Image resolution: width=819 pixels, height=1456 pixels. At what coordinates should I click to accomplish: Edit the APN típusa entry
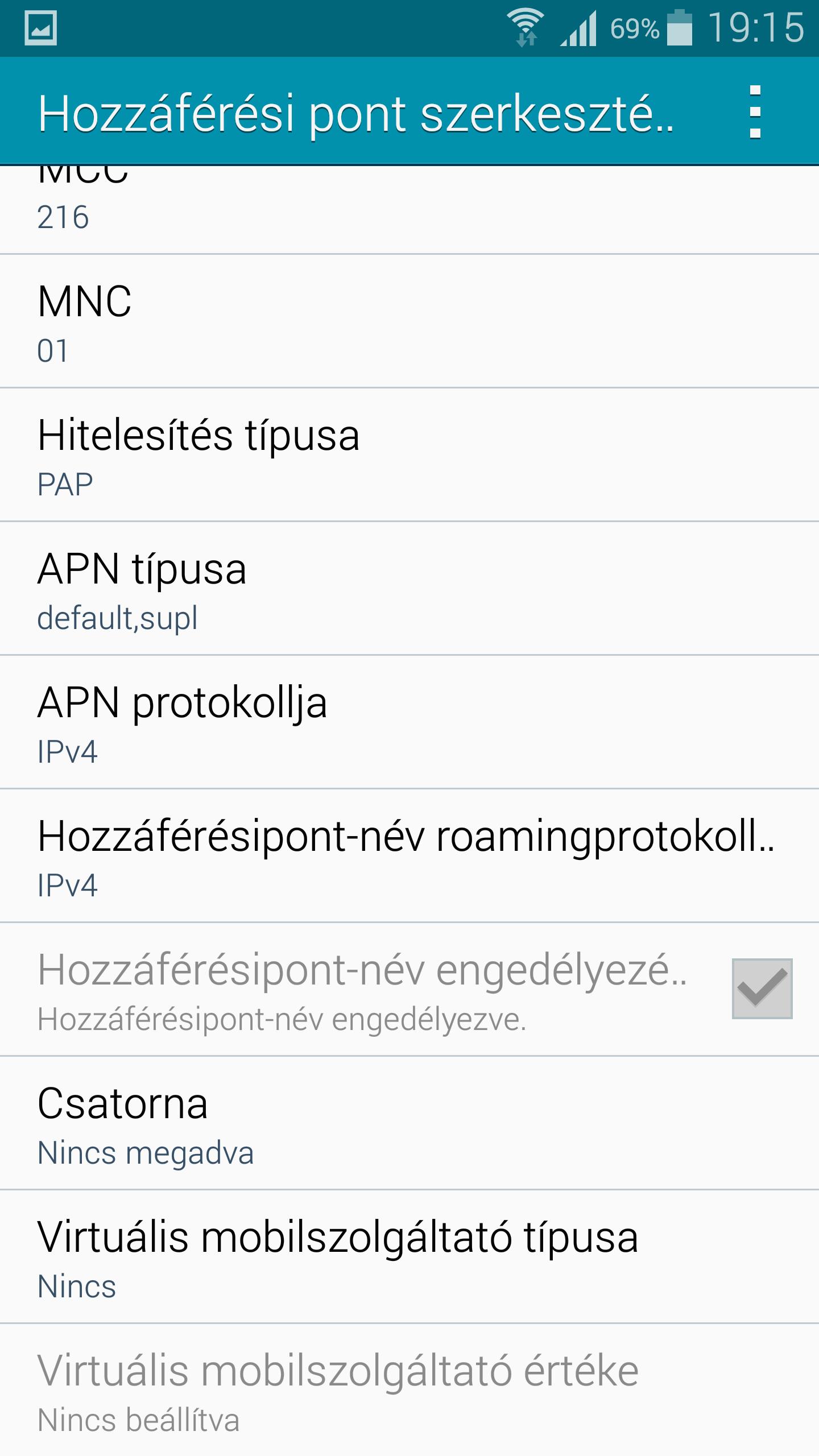tap(409, 589)
